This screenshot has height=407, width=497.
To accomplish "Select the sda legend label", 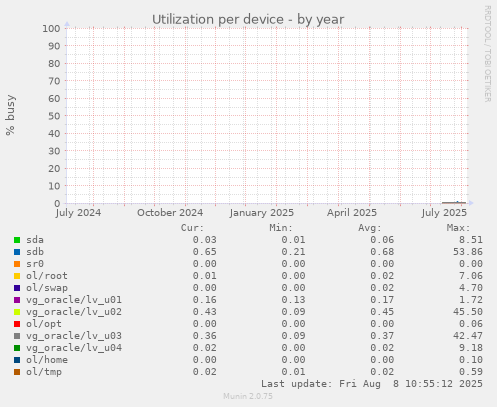I will point(35,240).
